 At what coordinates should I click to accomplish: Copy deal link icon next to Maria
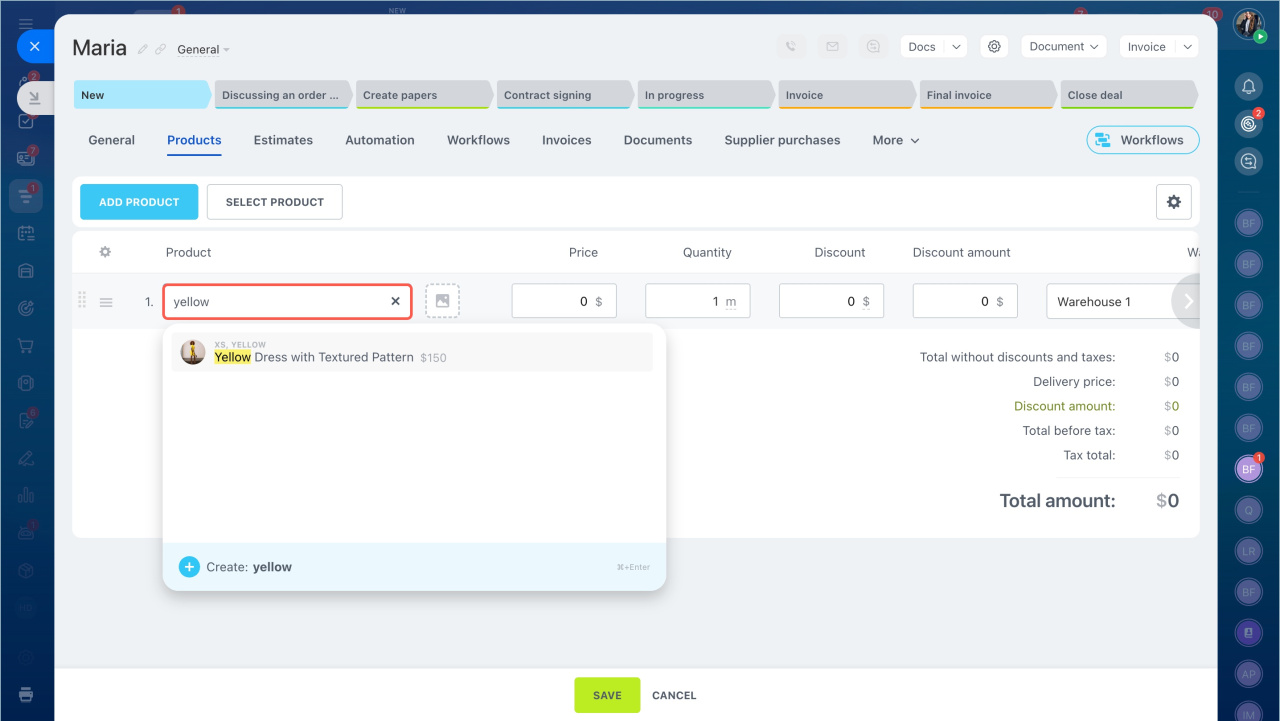(160, 49)
